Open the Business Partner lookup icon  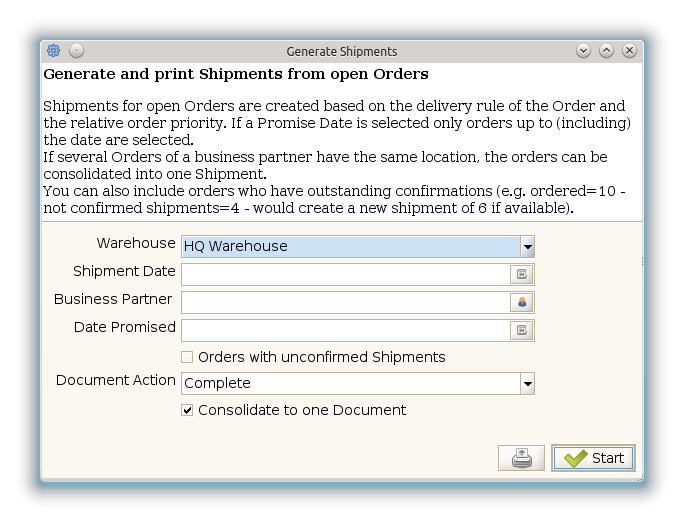point(522,302)
